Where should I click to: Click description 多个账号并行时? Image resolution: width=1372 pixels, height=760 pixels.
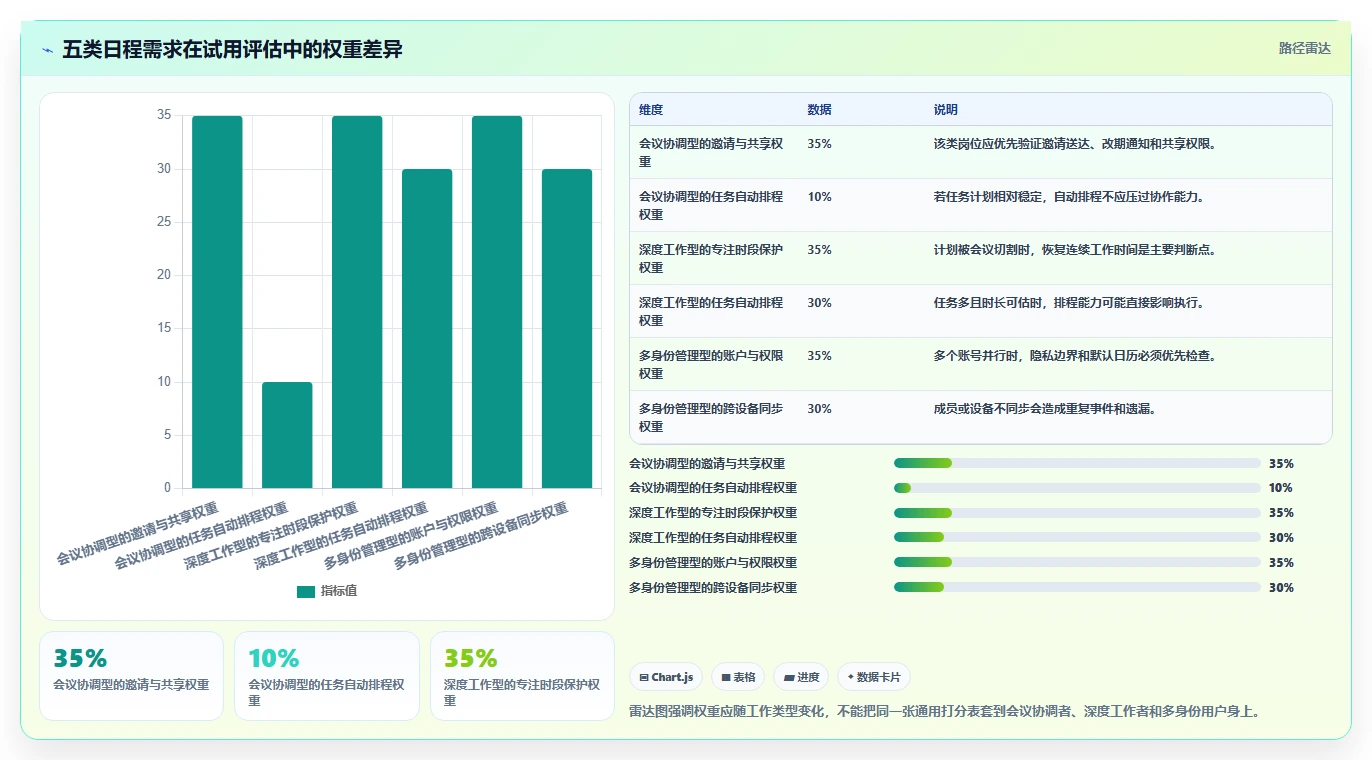click(x=1074, y=356)
